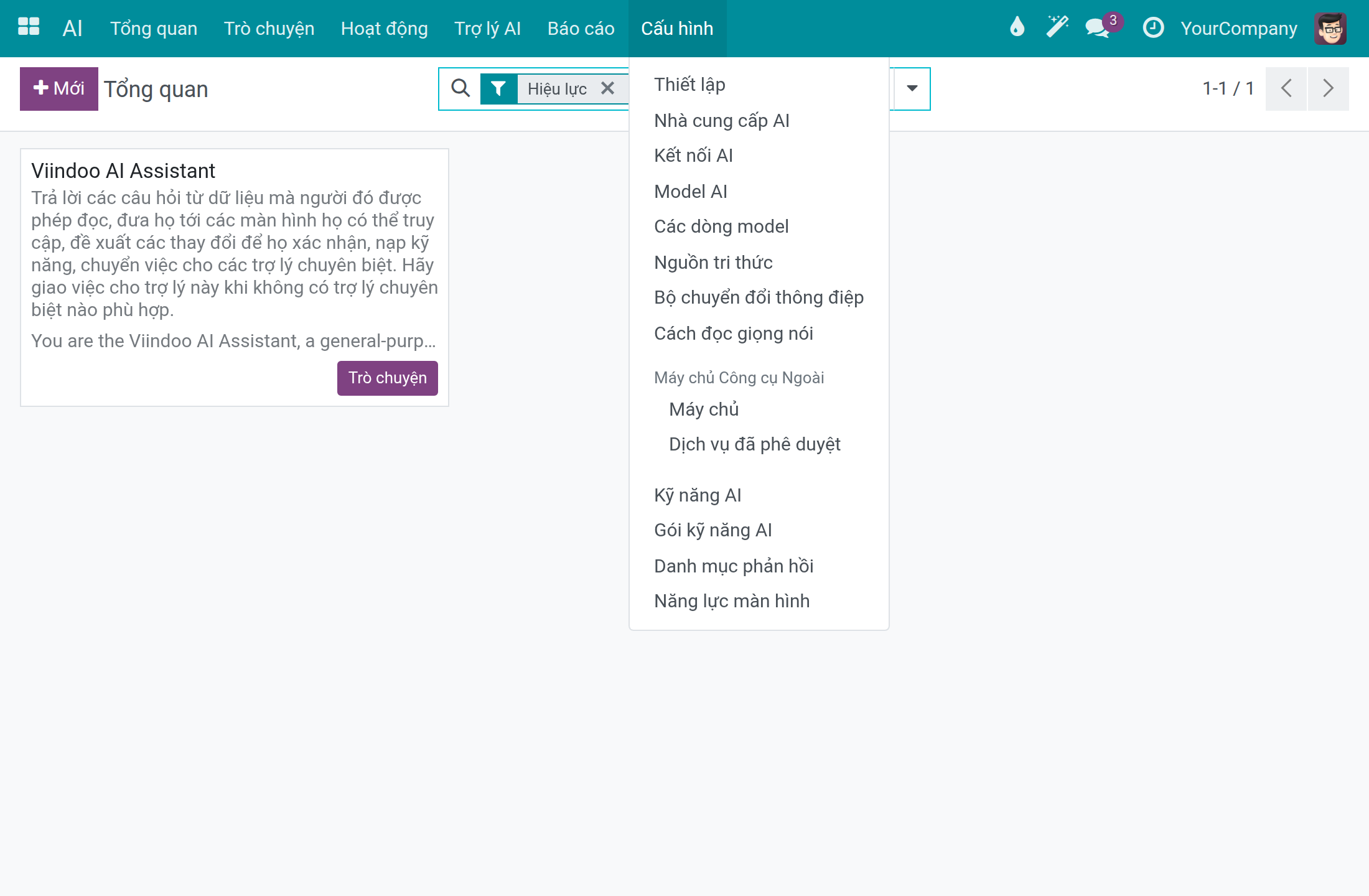Open the apps grid home menu
The width and height of the screenshot is (1369, 896).
pos(29,27)
